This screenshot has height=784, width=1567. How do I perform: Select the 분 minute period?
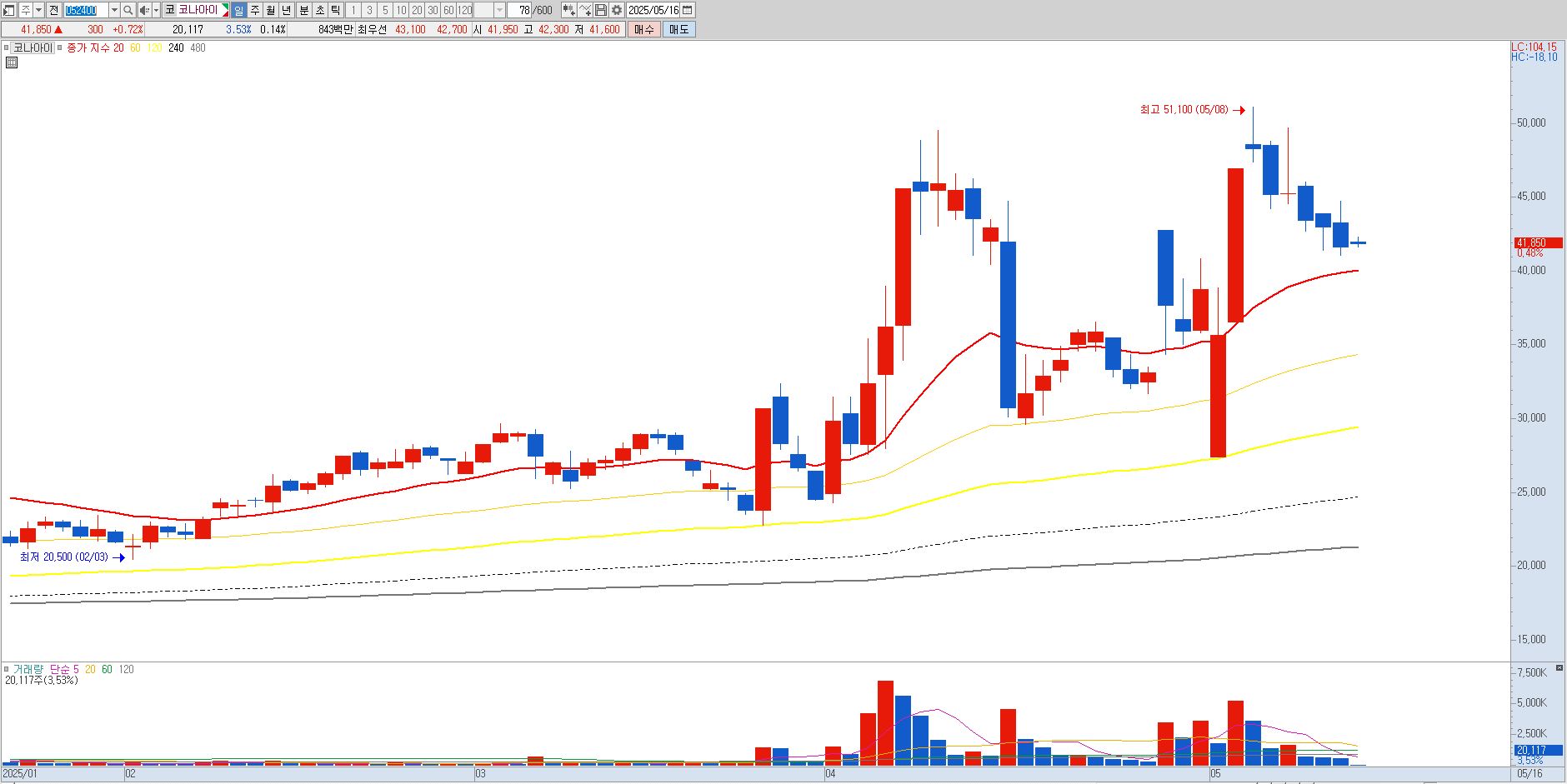click(304, 10)
